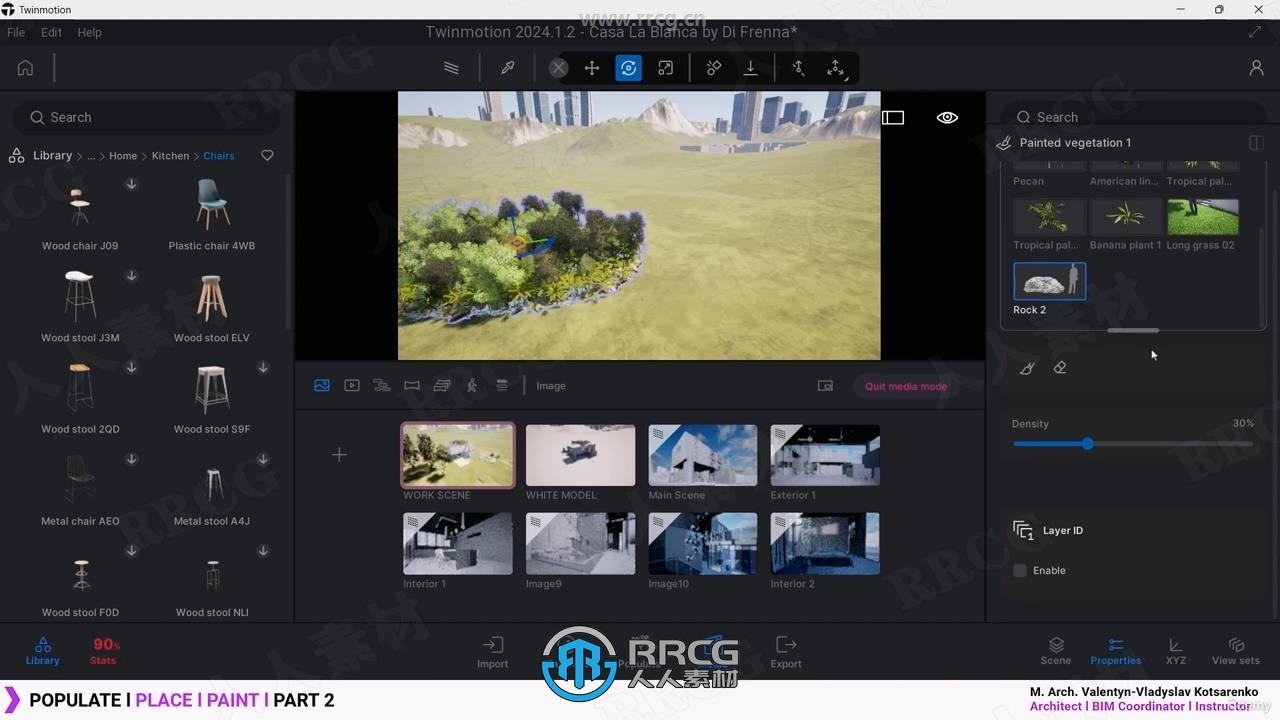Open the user account icon
Image resolution: width=1280 pixels, height=720 pixels.
coord(1256,68)
